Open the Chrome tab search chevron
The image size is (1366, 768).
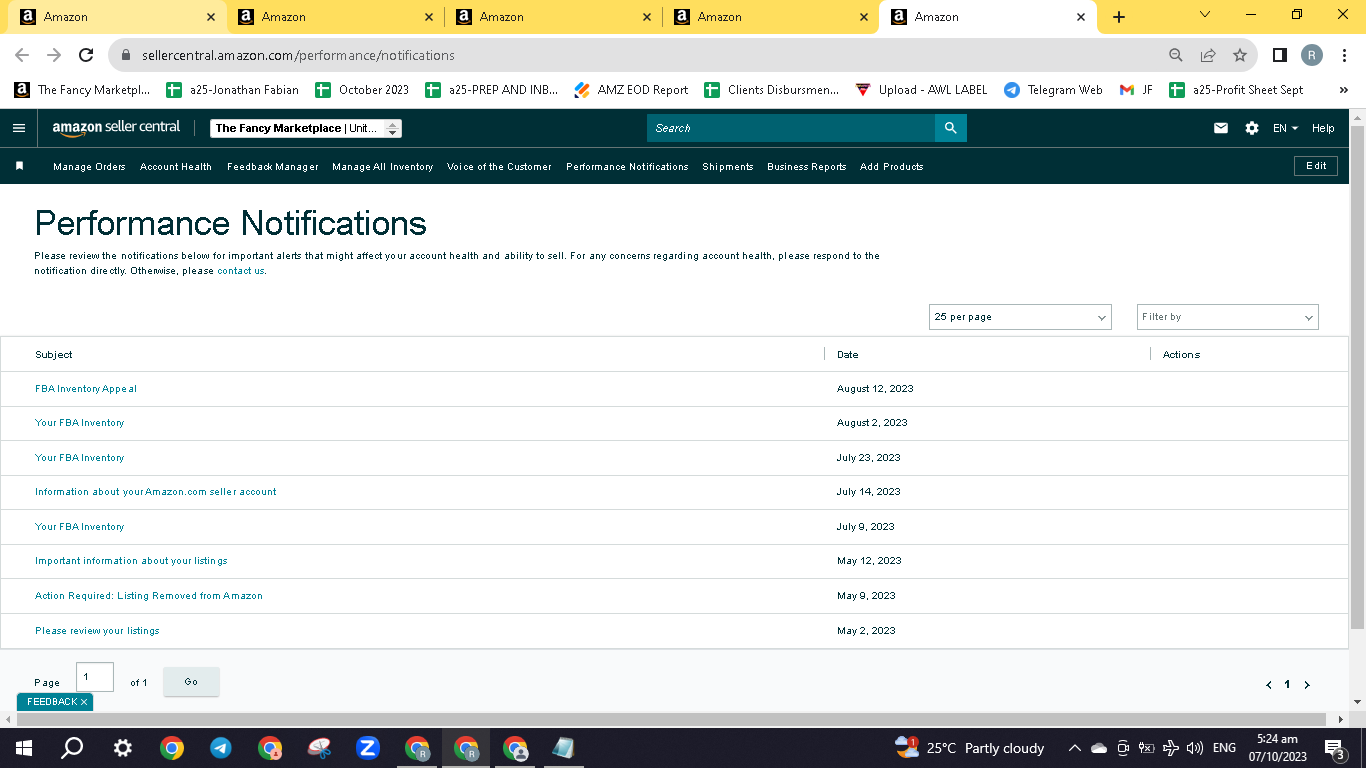pos(1205,15)
